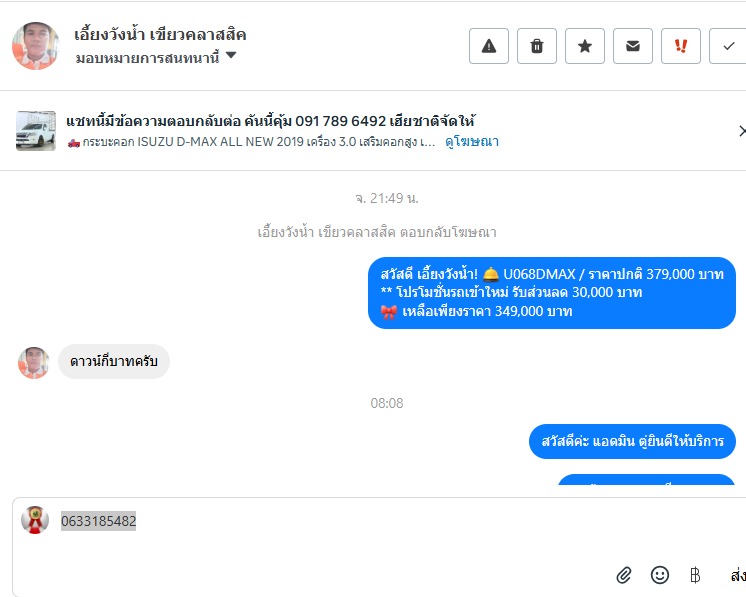Image resolution: width=746 pixels, height=597 pixels.
Task: Click the customer's ดาวน์กี่บาทครับ message
Action: point(113,362)
